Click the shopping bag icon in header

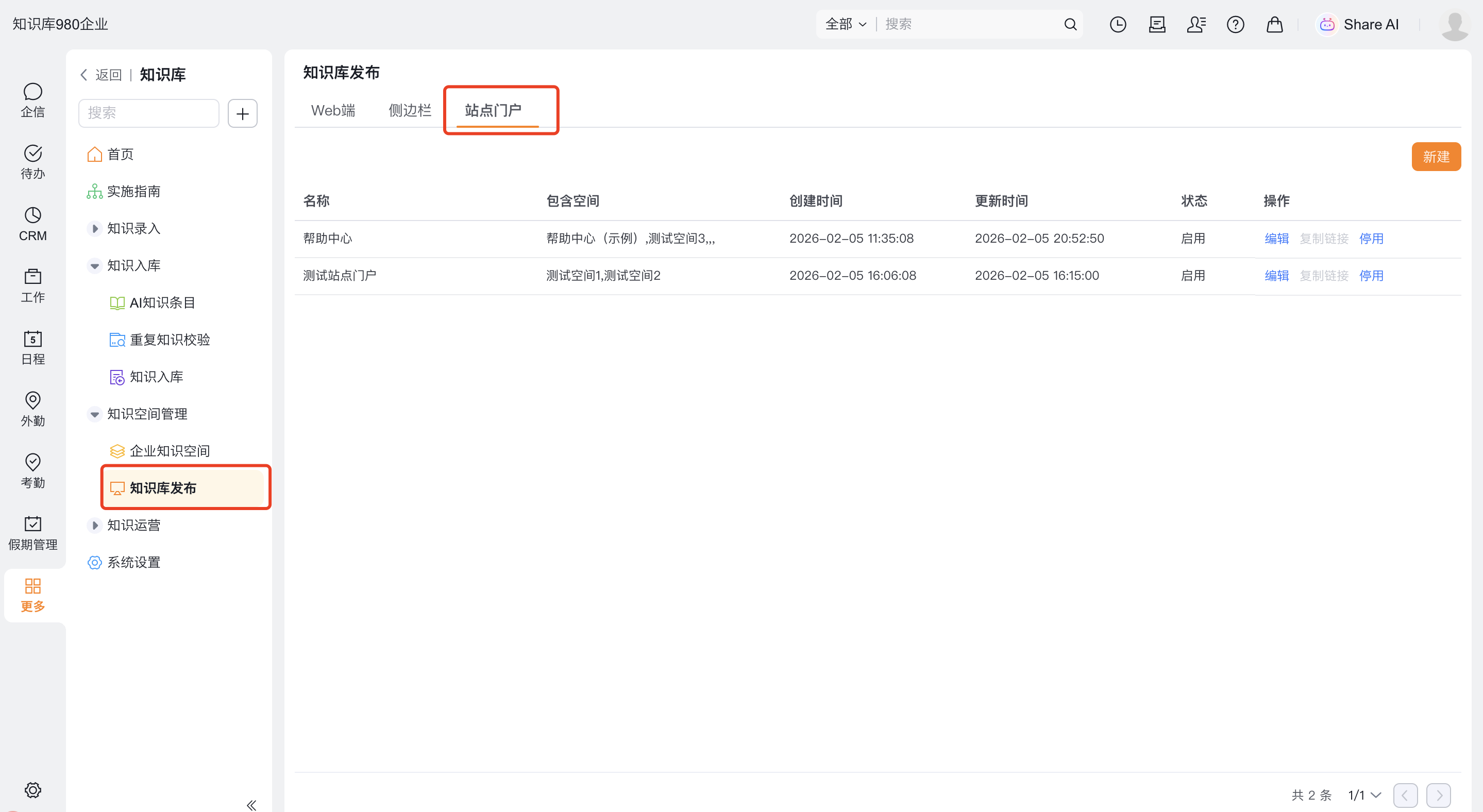tap(1274, 24)
